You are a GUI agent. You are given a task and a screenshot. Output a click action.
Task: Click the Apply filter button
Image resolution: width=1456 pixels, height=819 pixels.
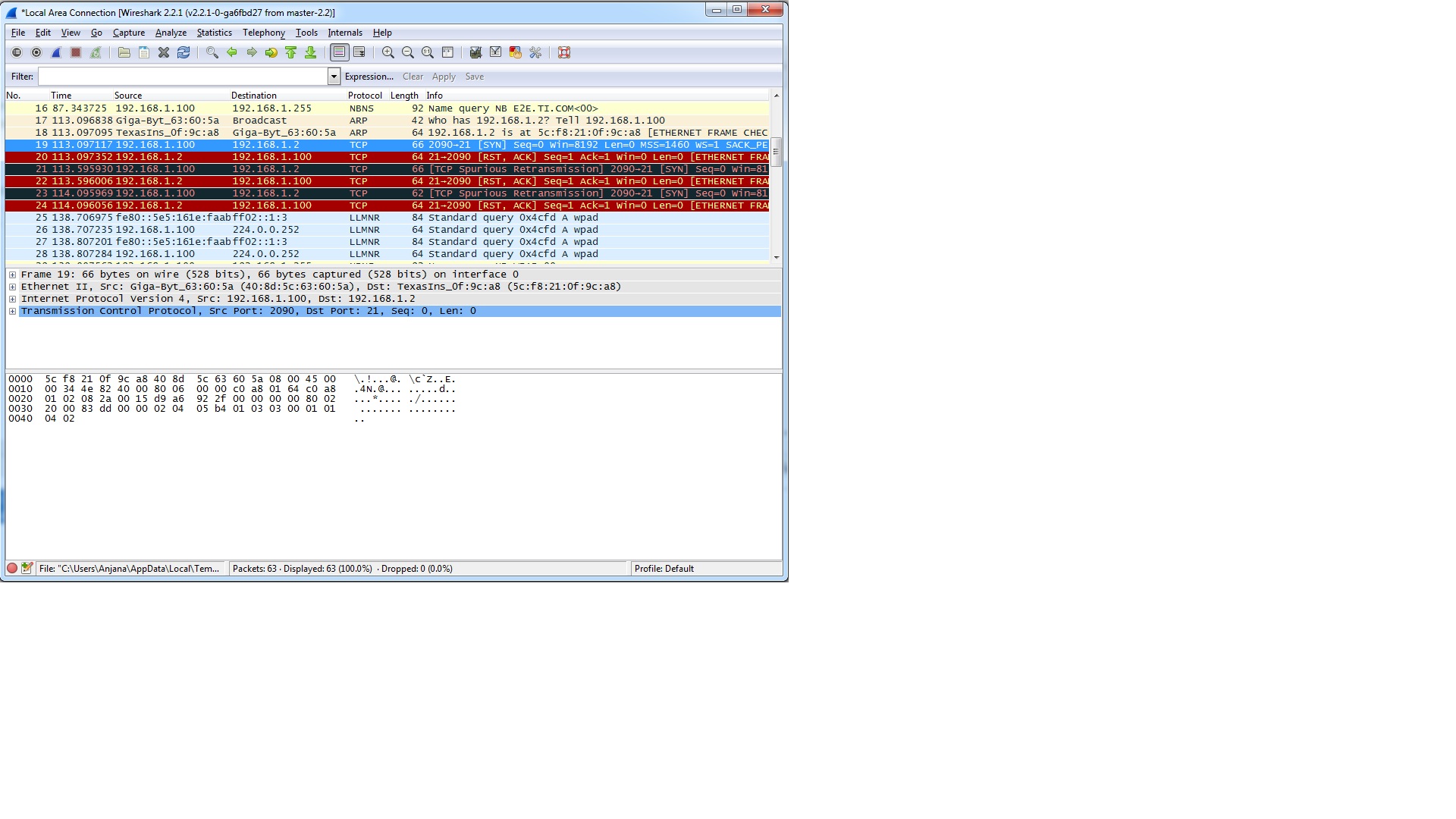click(x=444, y=77)
